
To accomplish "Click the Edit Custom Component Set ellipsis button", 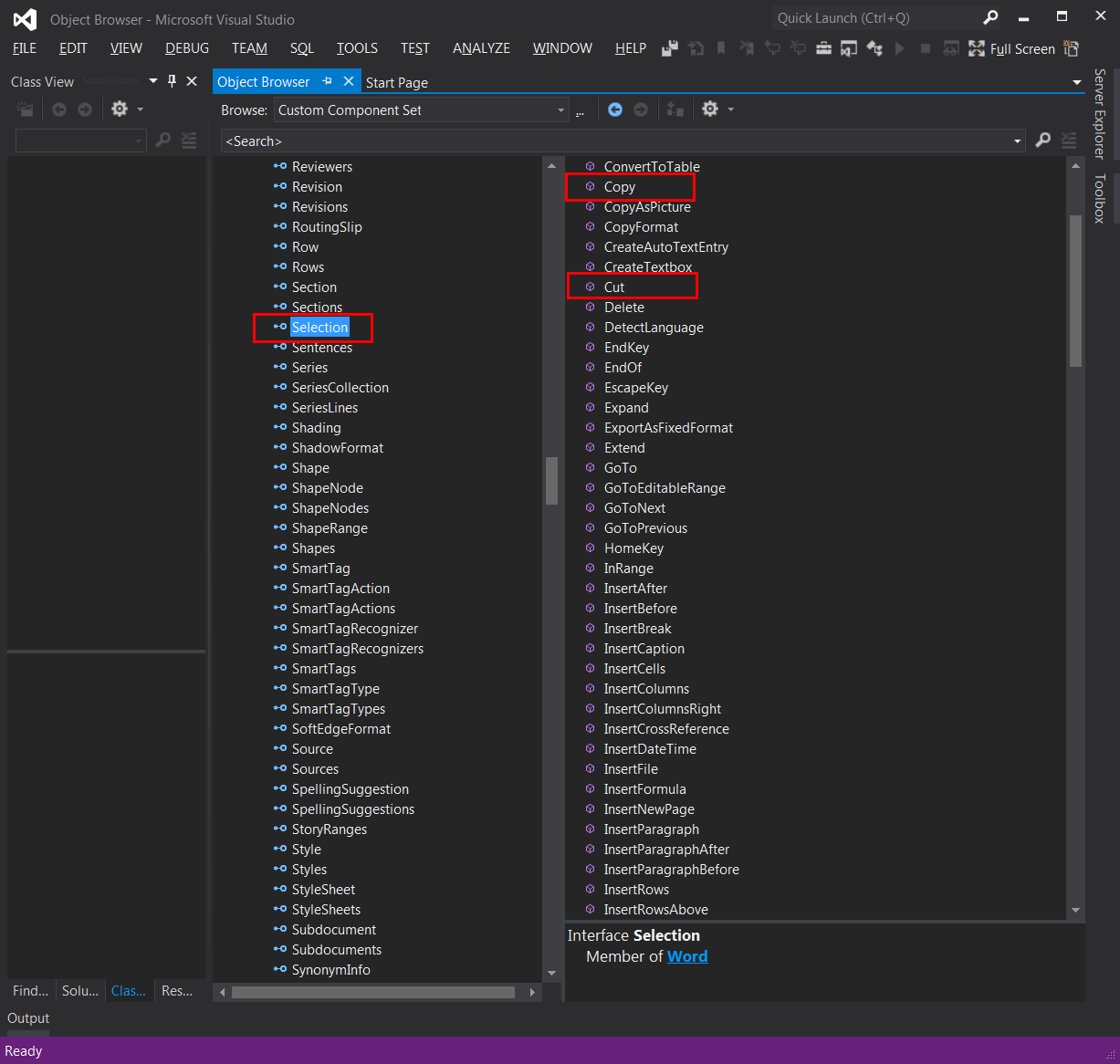I will point(580,110).
